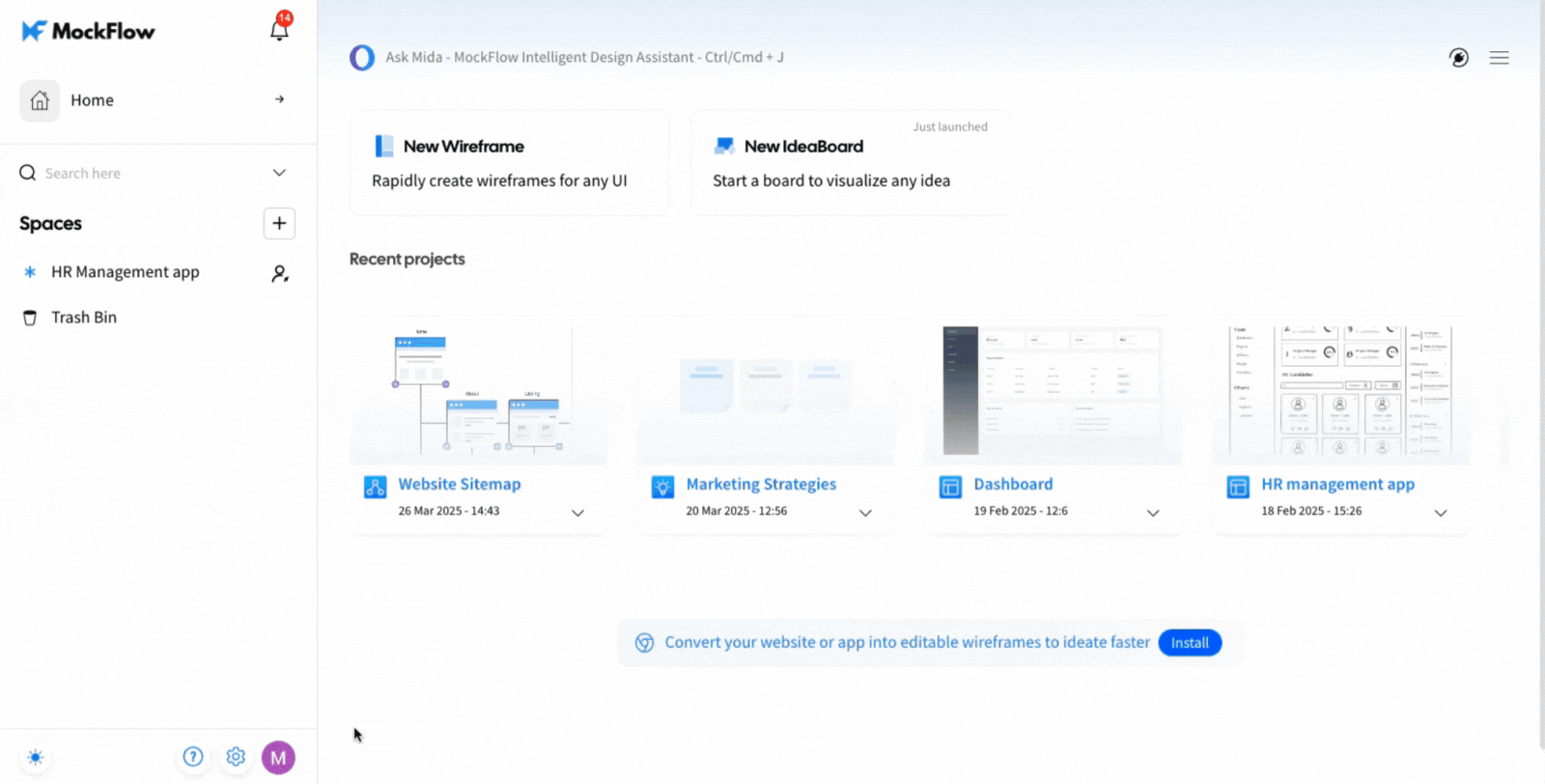Click the HR Management app asterisk icon

click(30, 272)
